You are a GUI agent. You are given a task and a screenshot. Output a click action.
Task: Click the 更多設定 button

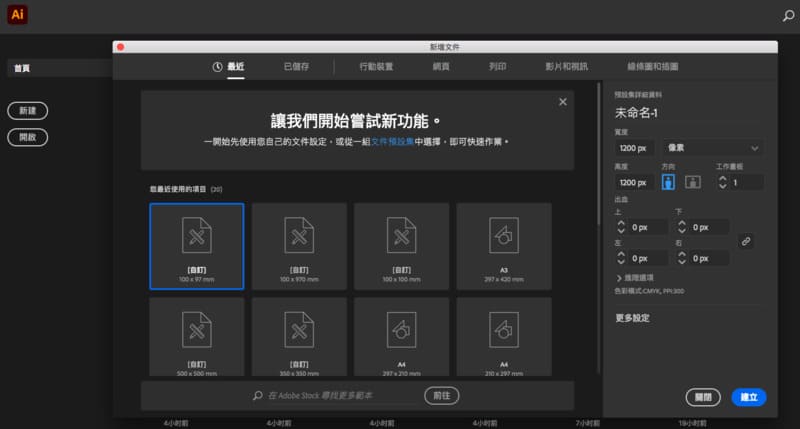(x=633, y=318)
